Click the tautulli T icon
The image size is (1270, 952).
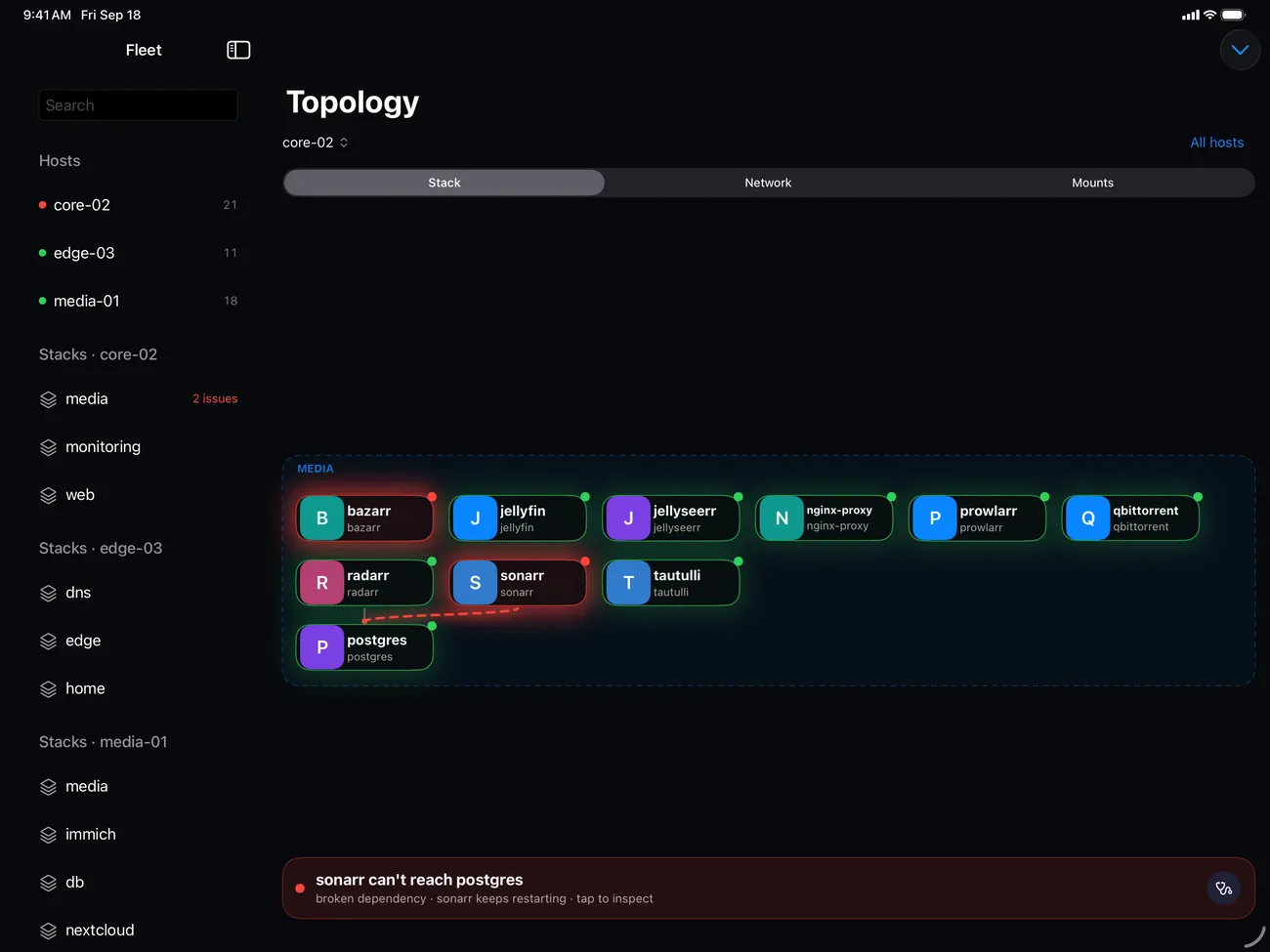(628, 583)
